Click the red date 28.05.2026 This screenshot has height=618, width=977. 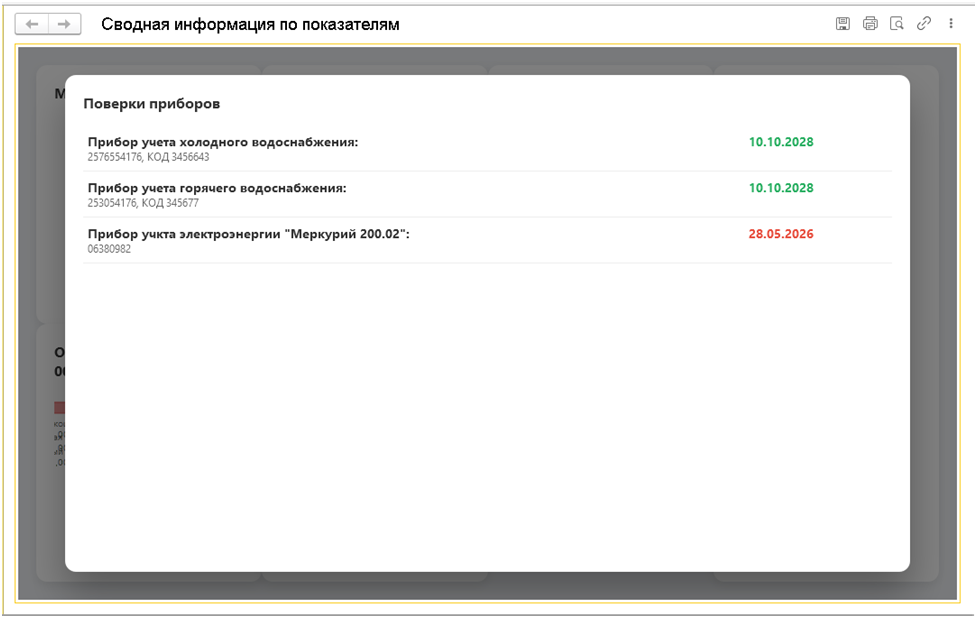[x=781, y=234]
